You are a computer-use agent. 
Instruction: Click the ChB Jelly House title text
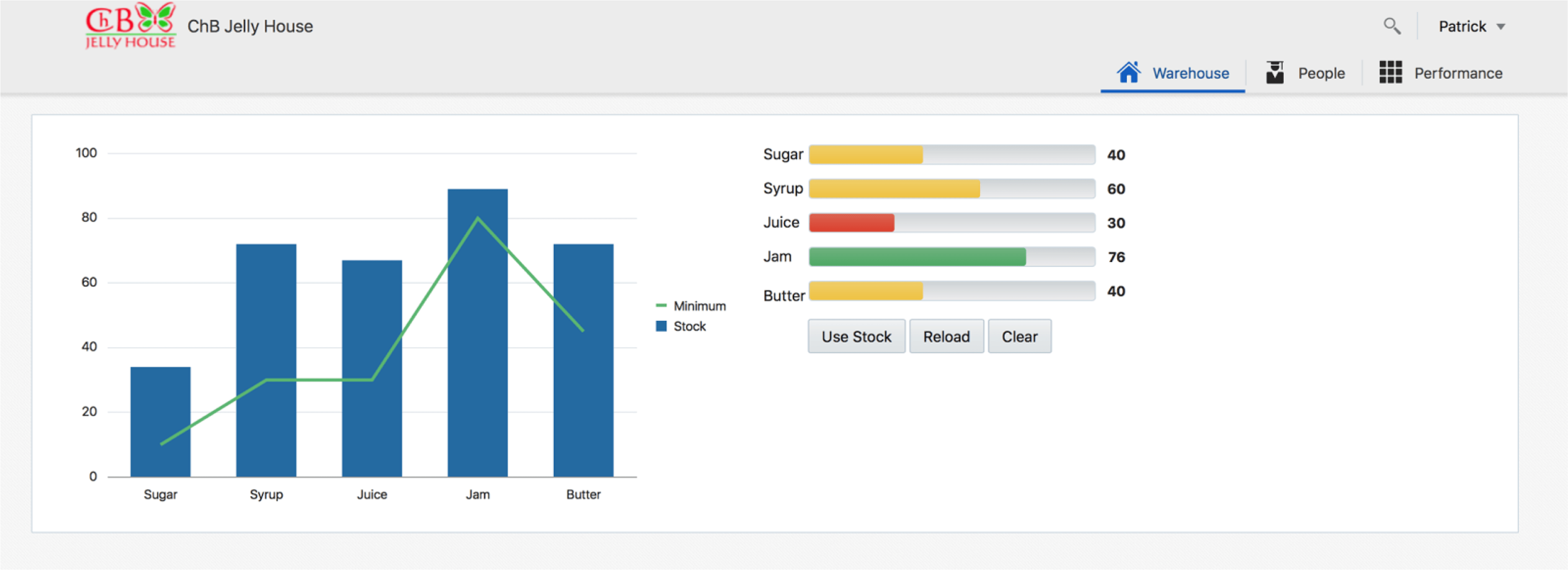pyautogui.click(x=250, y=26)
